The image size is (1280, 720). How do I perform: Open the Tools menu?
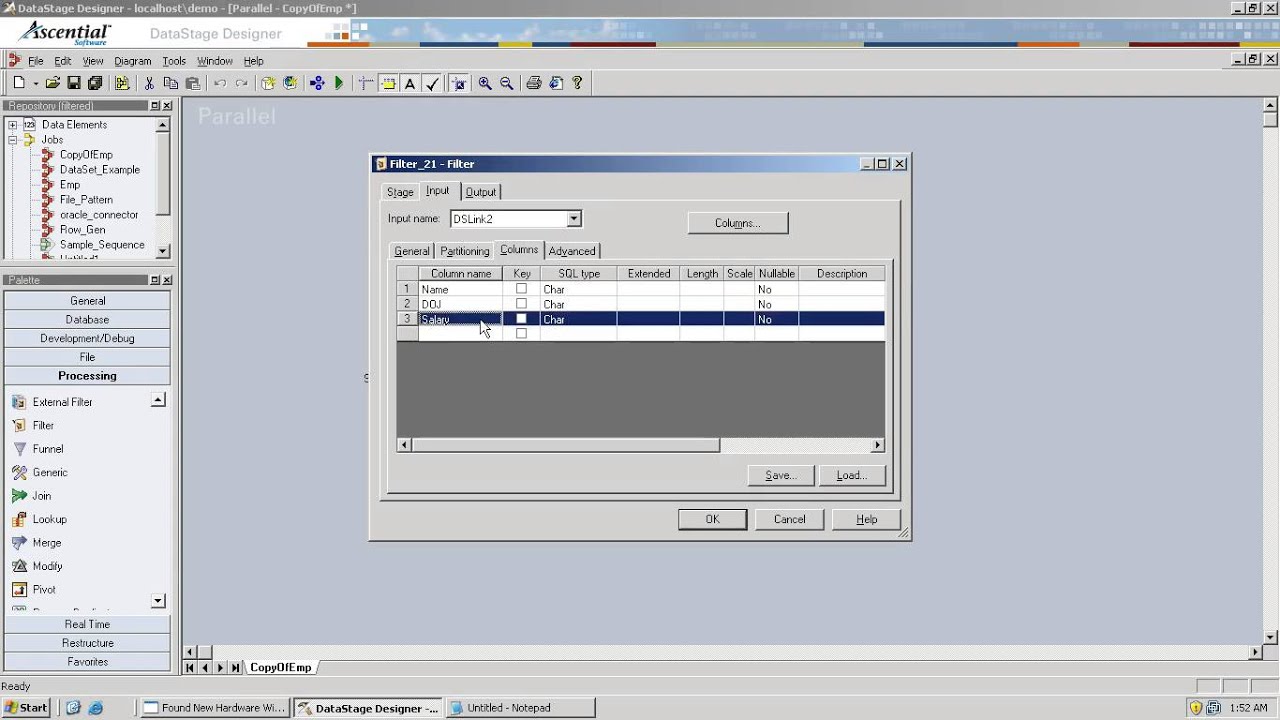(174, 61)
